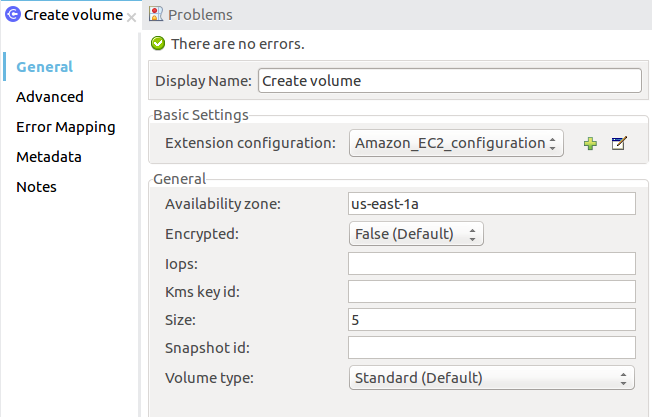Open the Notes section
The width and height of the screenshot is (652, 417).
pos(37,187)
